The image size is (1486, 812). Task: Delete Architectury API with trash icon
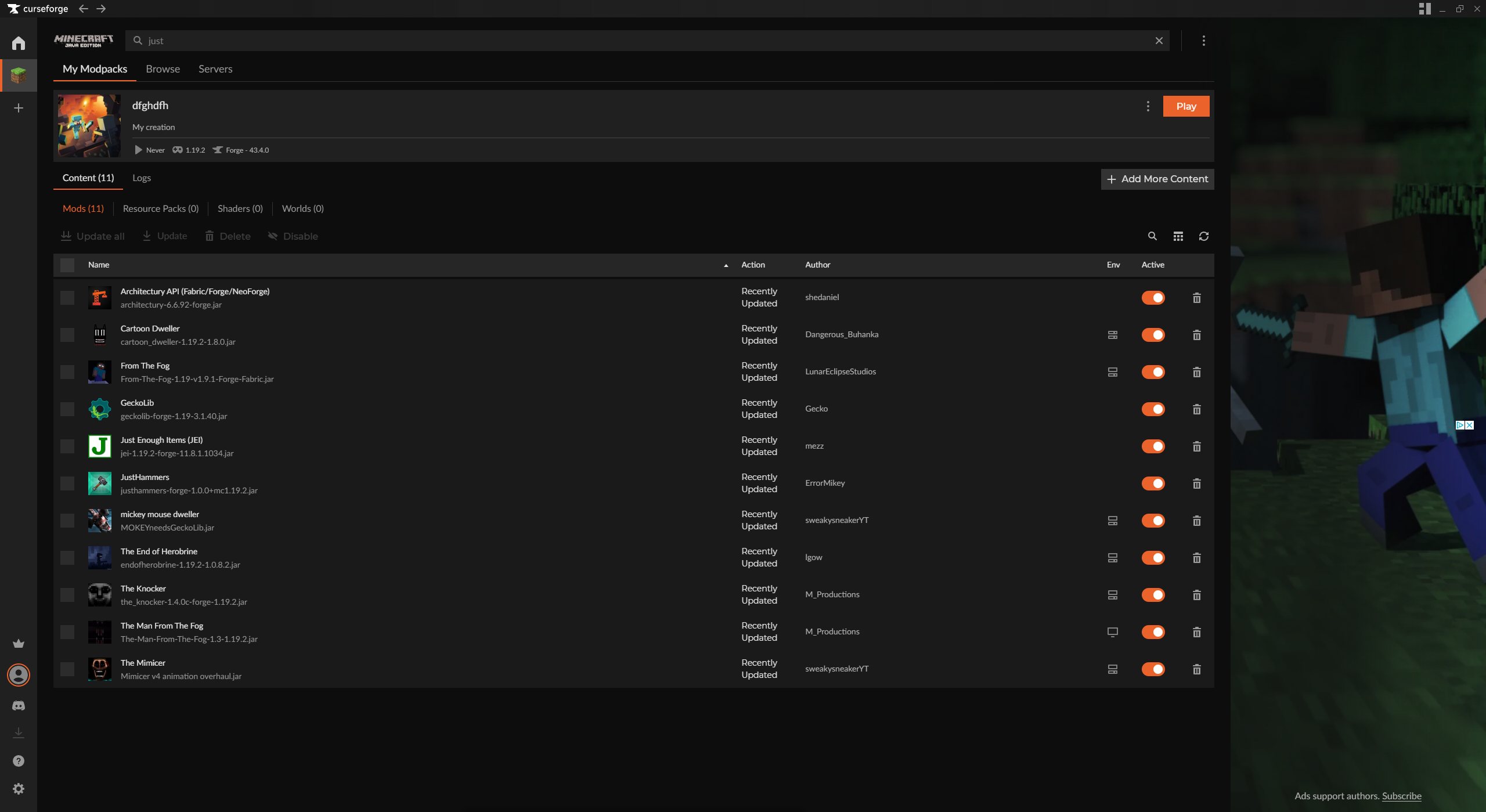1197,298
